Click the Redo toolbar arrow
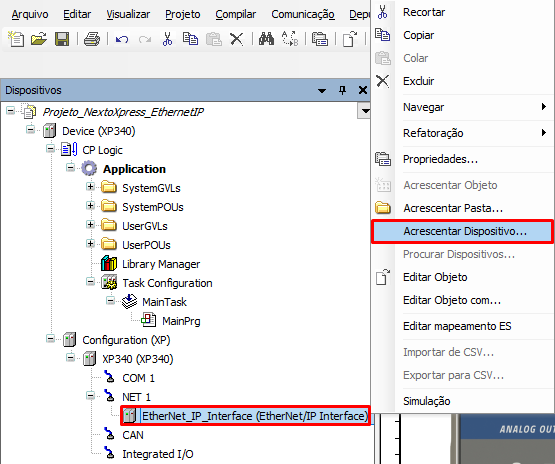This screenshot has width=555, height=464. 145,39
